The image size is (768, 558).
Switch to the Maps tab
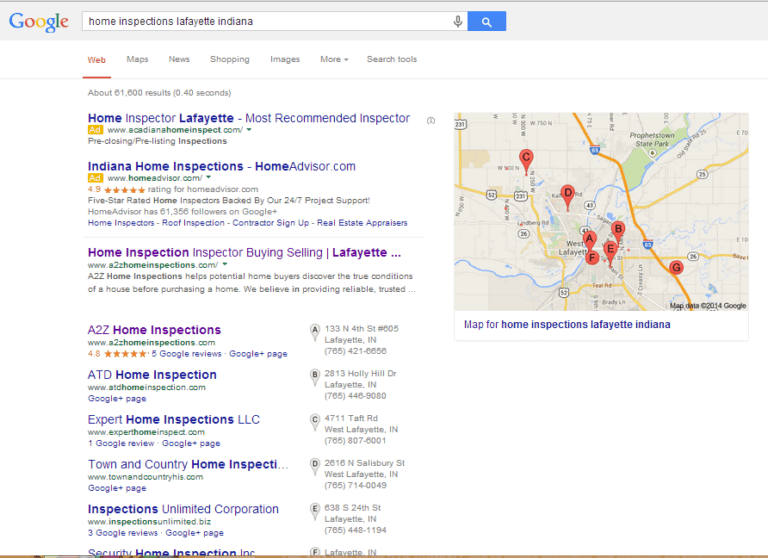click(137, 59)
